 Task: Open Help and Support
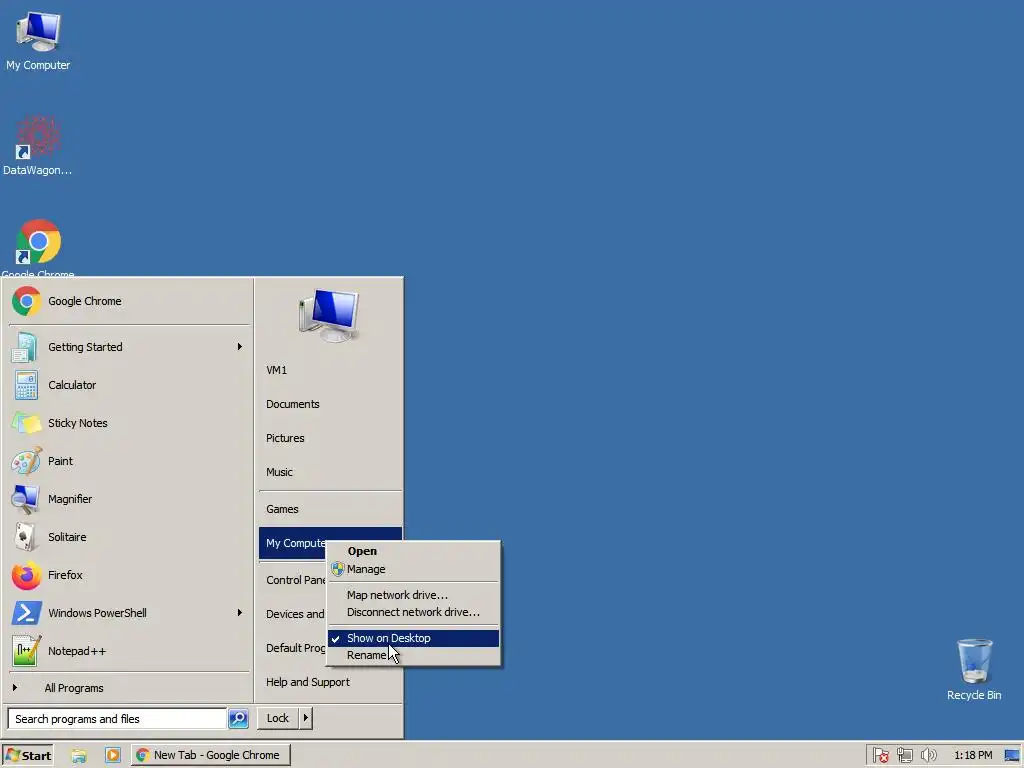coord(330,682)
